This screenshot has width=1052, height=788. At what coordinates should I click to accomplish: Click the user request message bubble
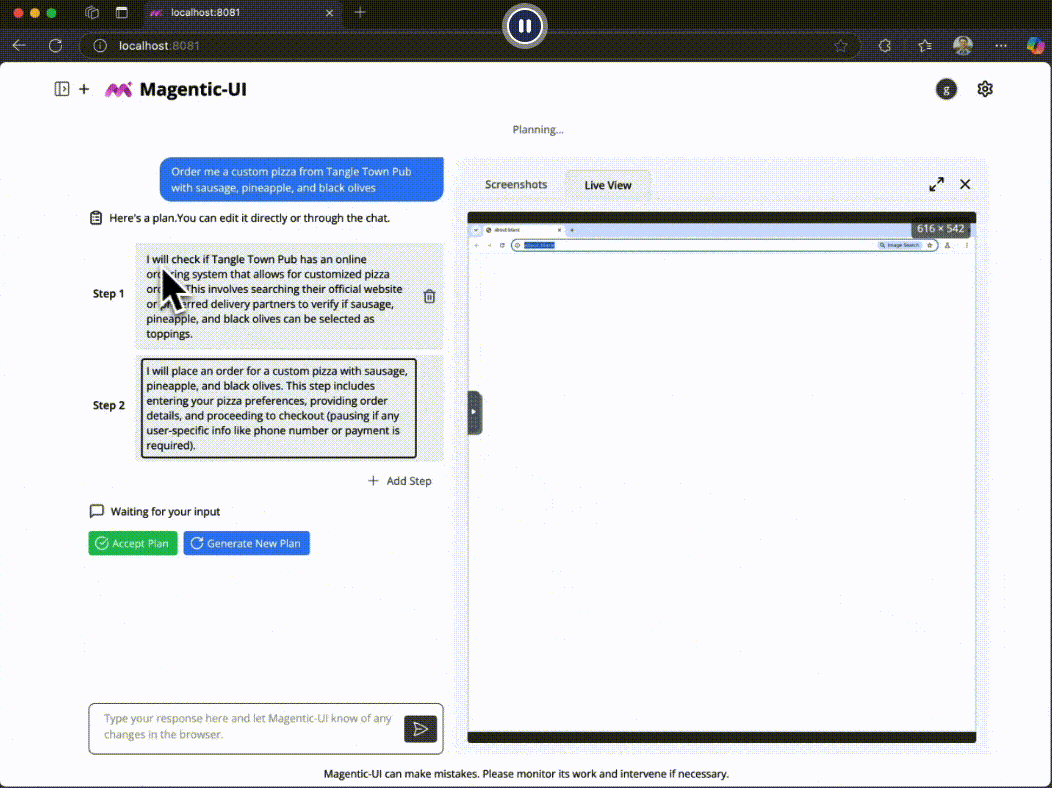pos(301,179)
